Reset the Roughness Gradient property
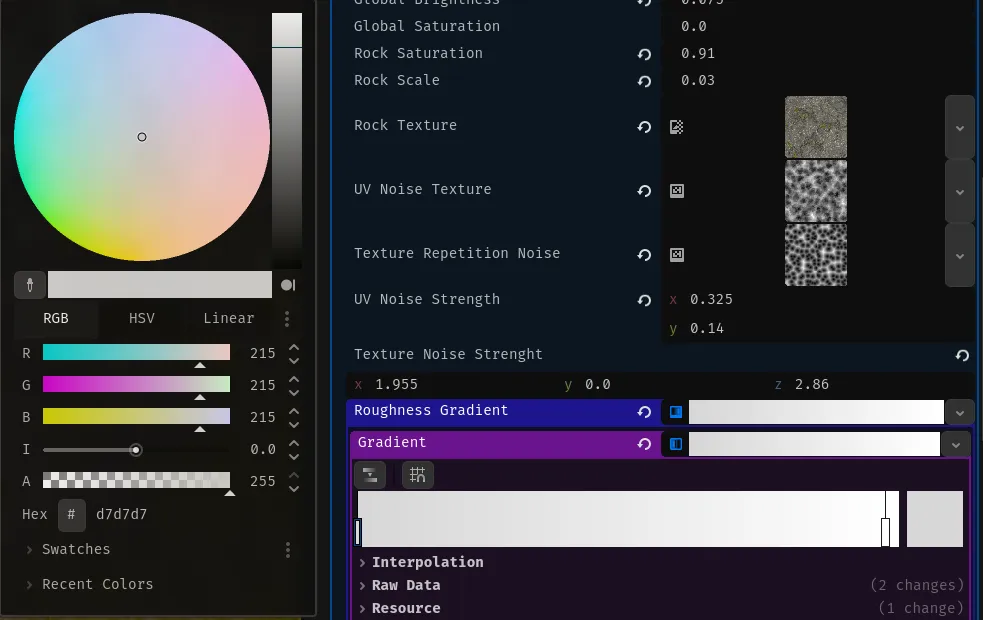Image resolution: width=983 pixels, height=620 pixels. point(644,411)
